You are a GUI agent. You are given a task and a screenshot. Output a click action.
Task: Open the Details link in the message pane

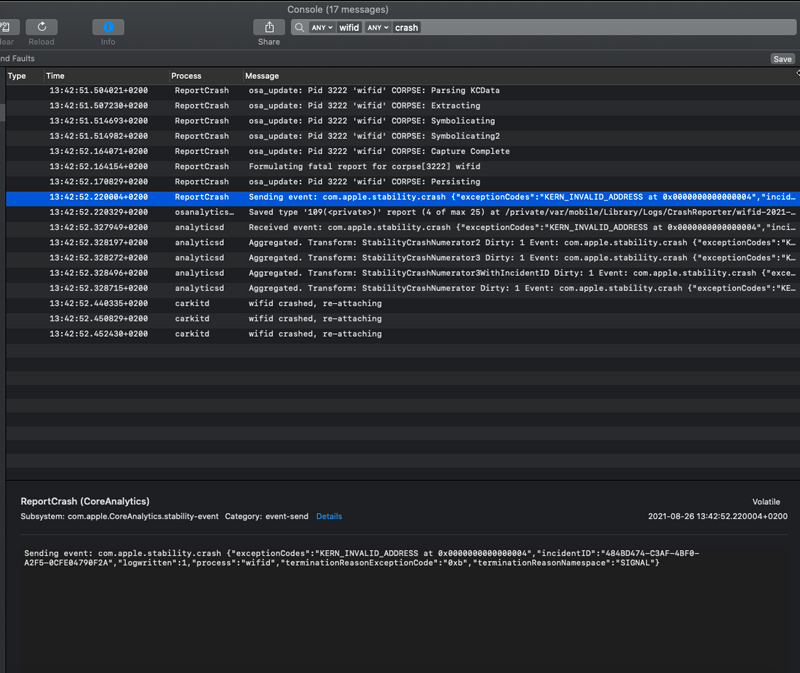click(x=329, y=517)
